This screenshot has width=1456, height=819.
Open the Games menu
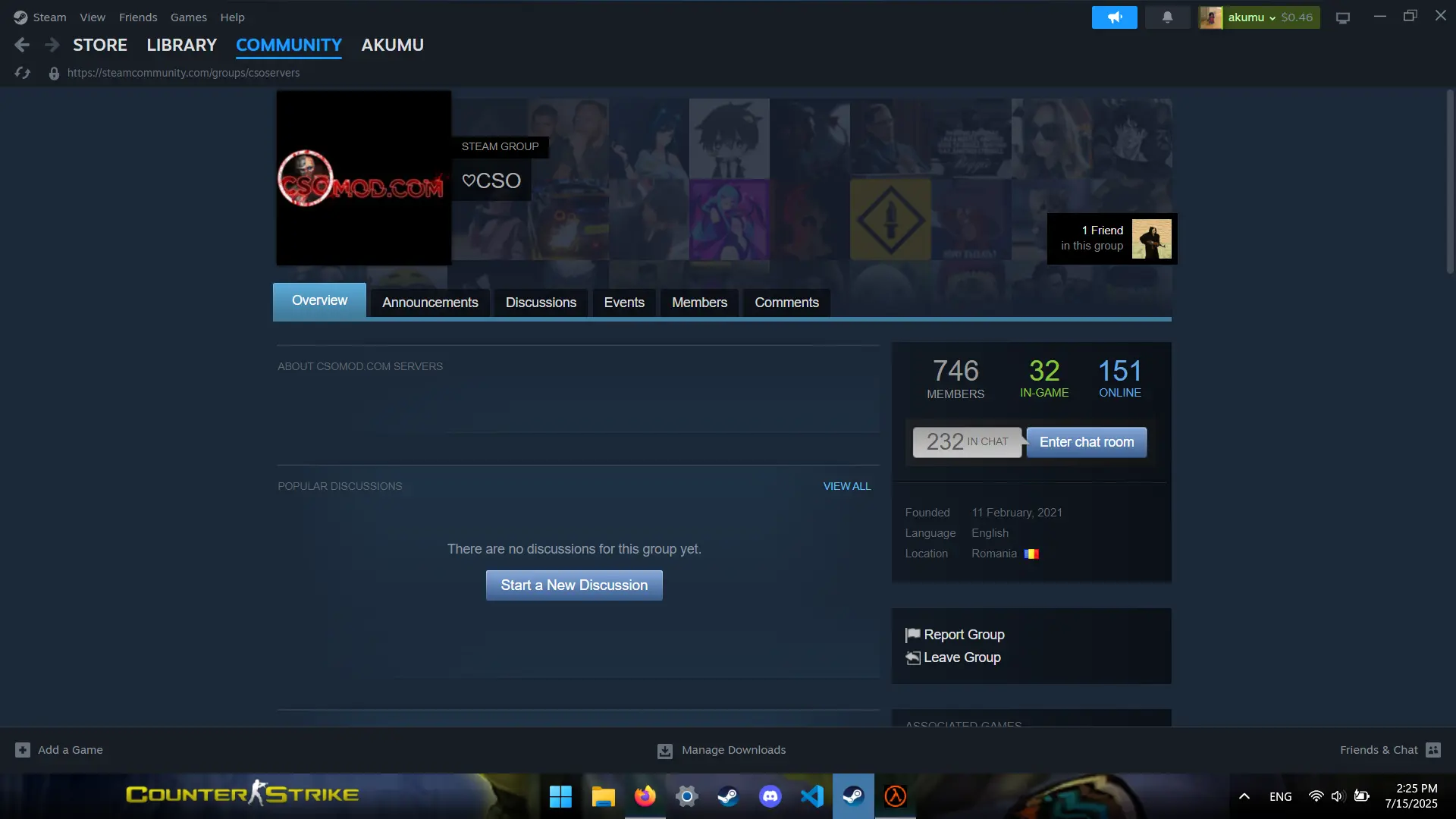(x=189, y=17)
